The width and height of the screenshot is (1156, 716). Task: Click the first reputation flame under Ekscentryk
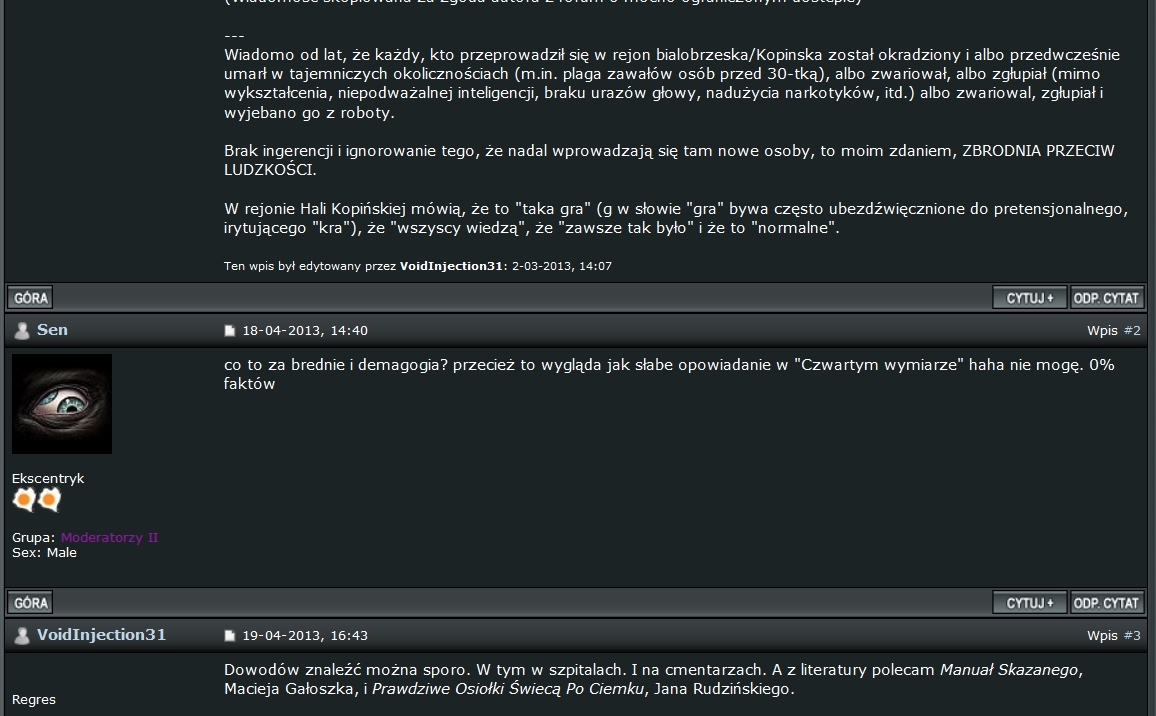[24, 500]
